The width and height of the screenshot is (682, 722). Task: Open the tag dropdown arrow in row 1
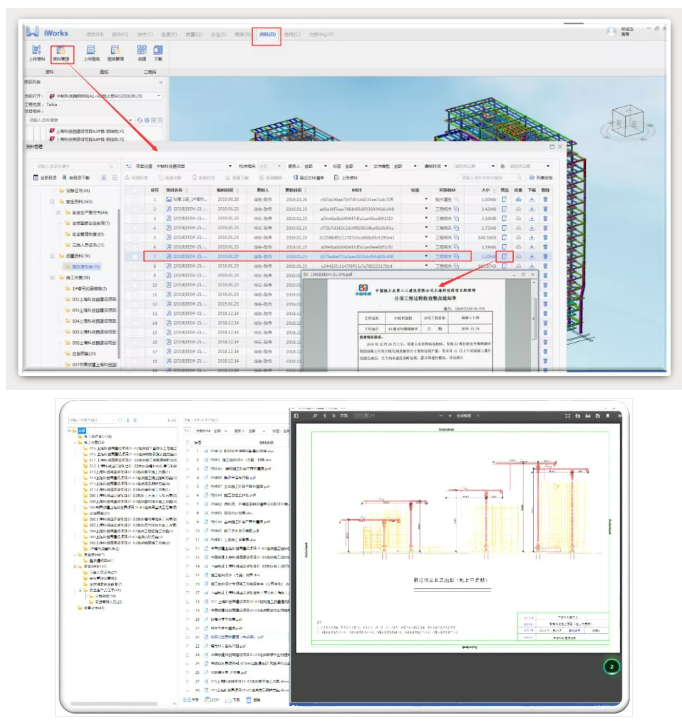pos(426,199)
